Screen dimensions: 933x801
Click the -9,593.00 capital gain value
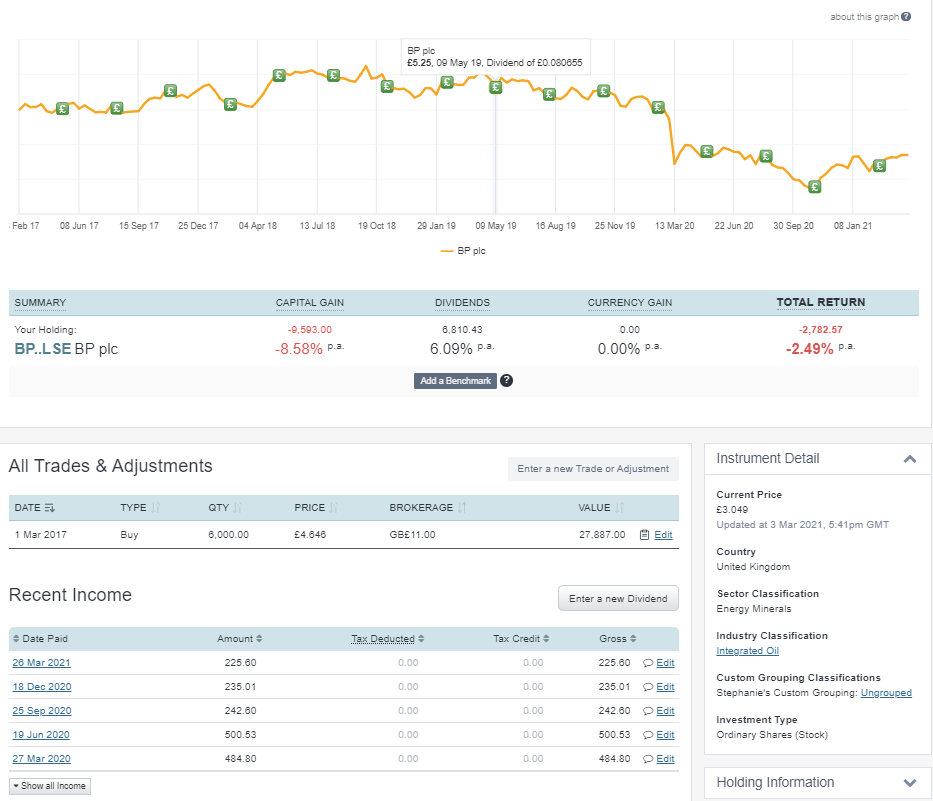click(309, 330)
